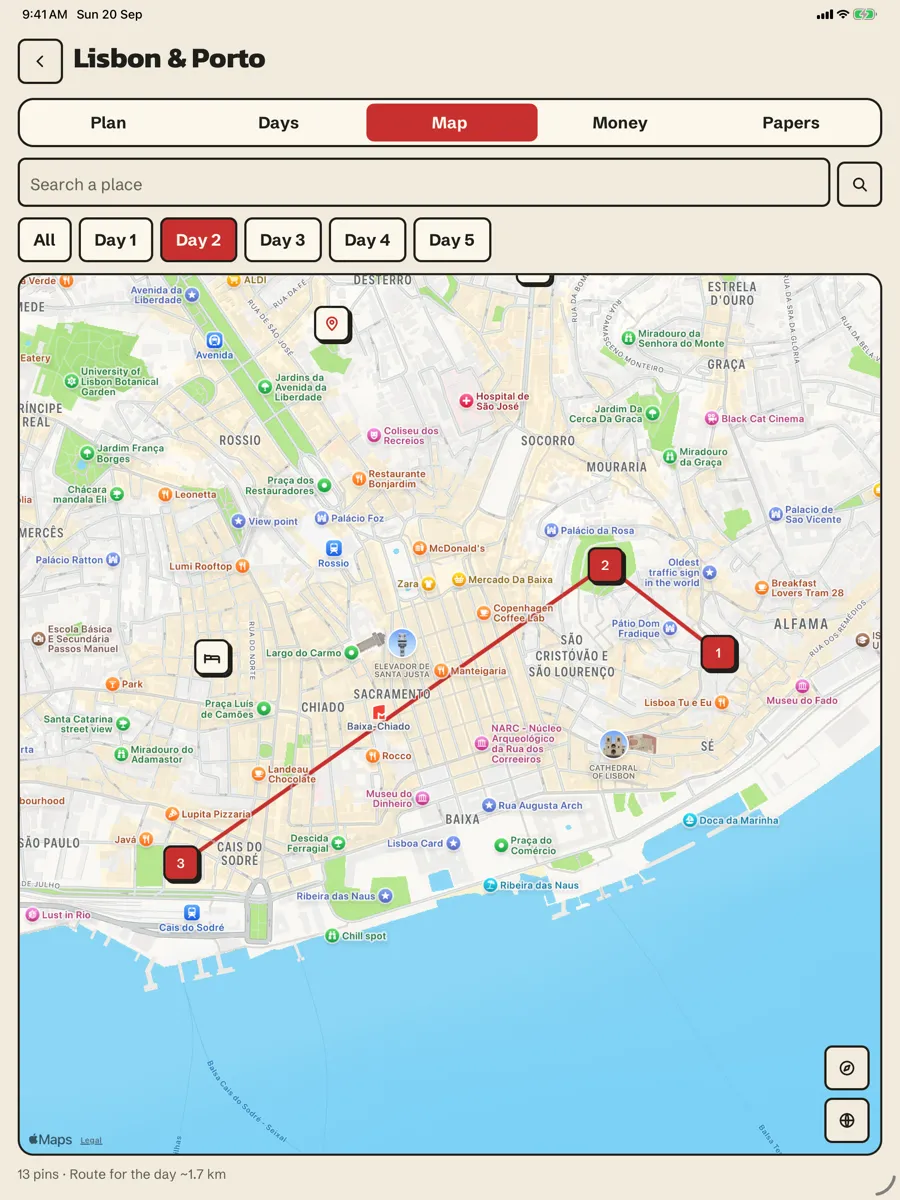Filter map to Day 4
Viewport: 900px width, 1200px height.
point(367,240)
